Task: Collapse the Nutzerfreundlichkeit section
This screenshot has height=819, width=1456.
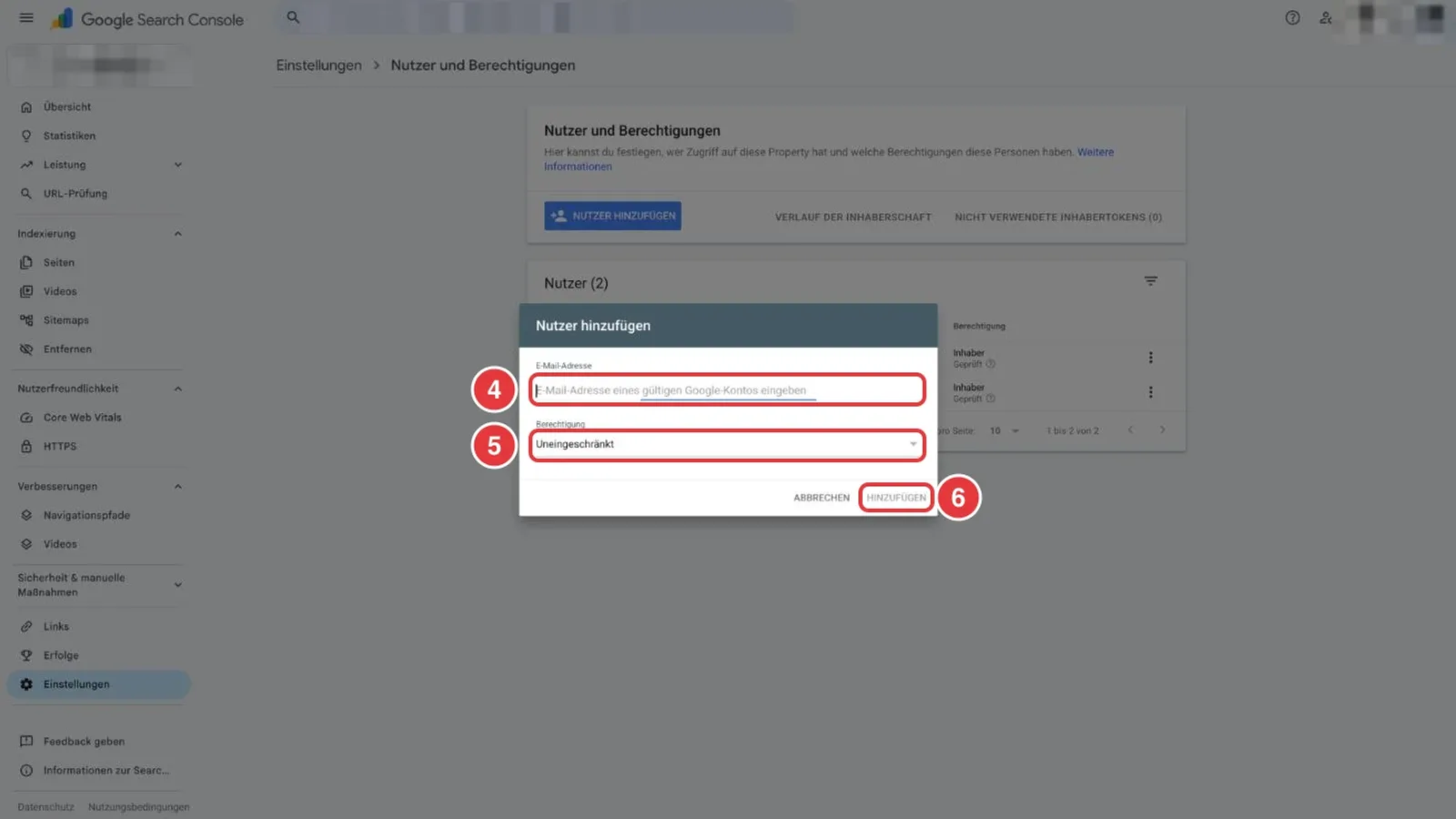Action: (178, 389)
